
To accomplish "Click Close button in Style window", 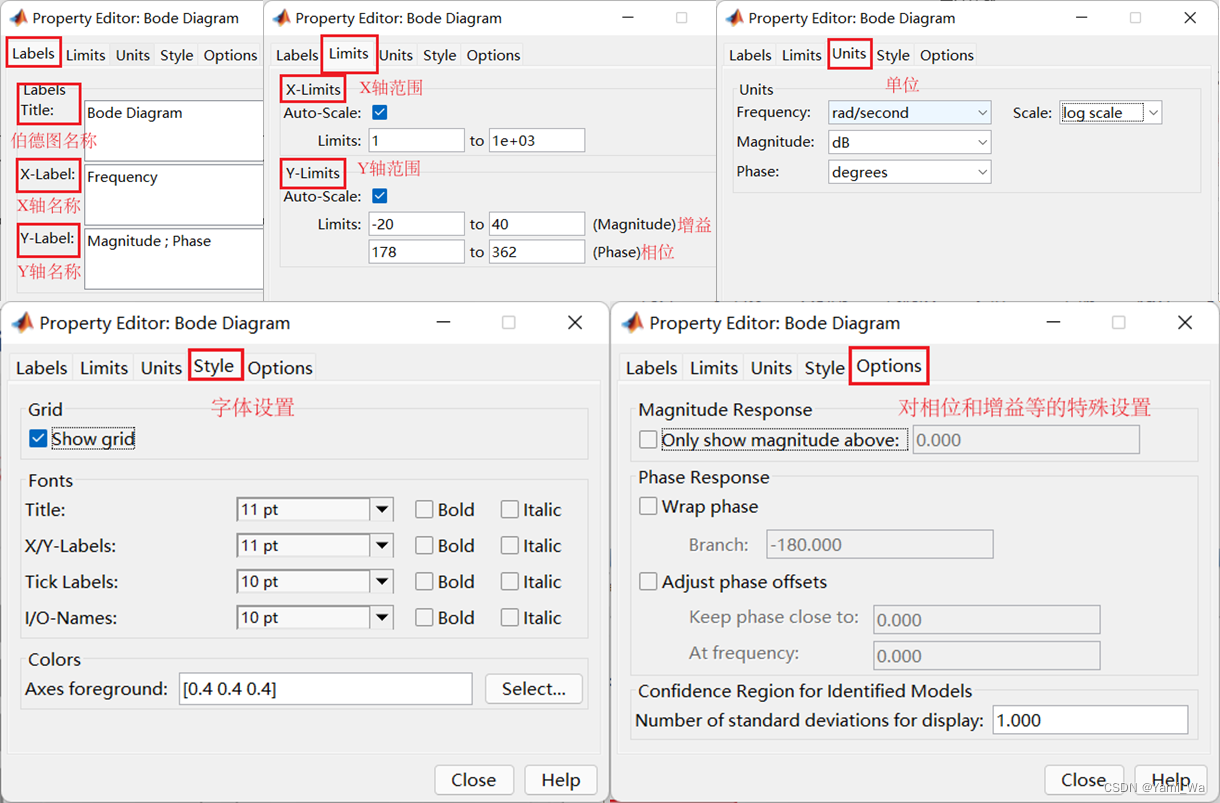I will tap(474, 780).
